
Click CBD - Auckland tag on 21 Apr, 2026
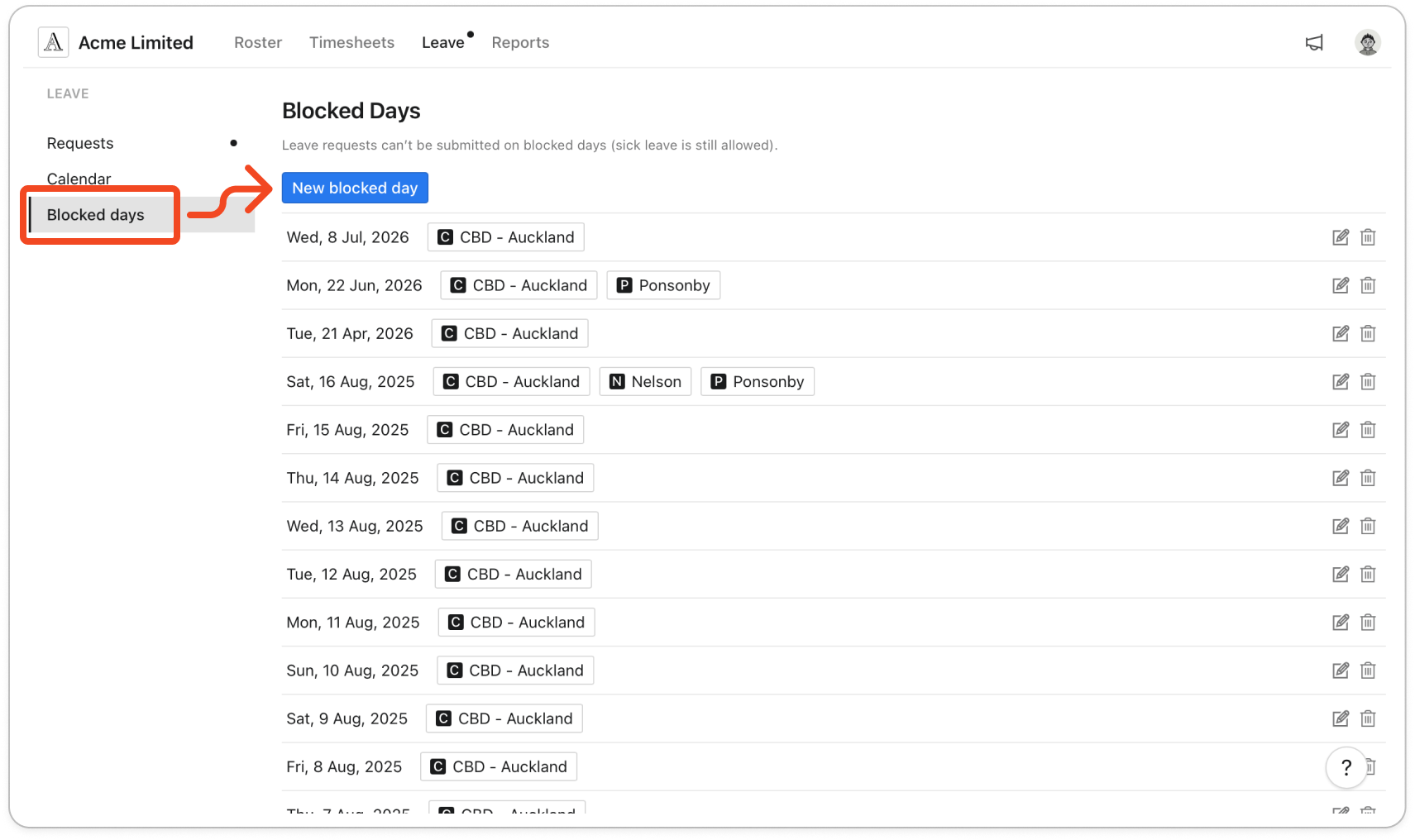(510, 333)
